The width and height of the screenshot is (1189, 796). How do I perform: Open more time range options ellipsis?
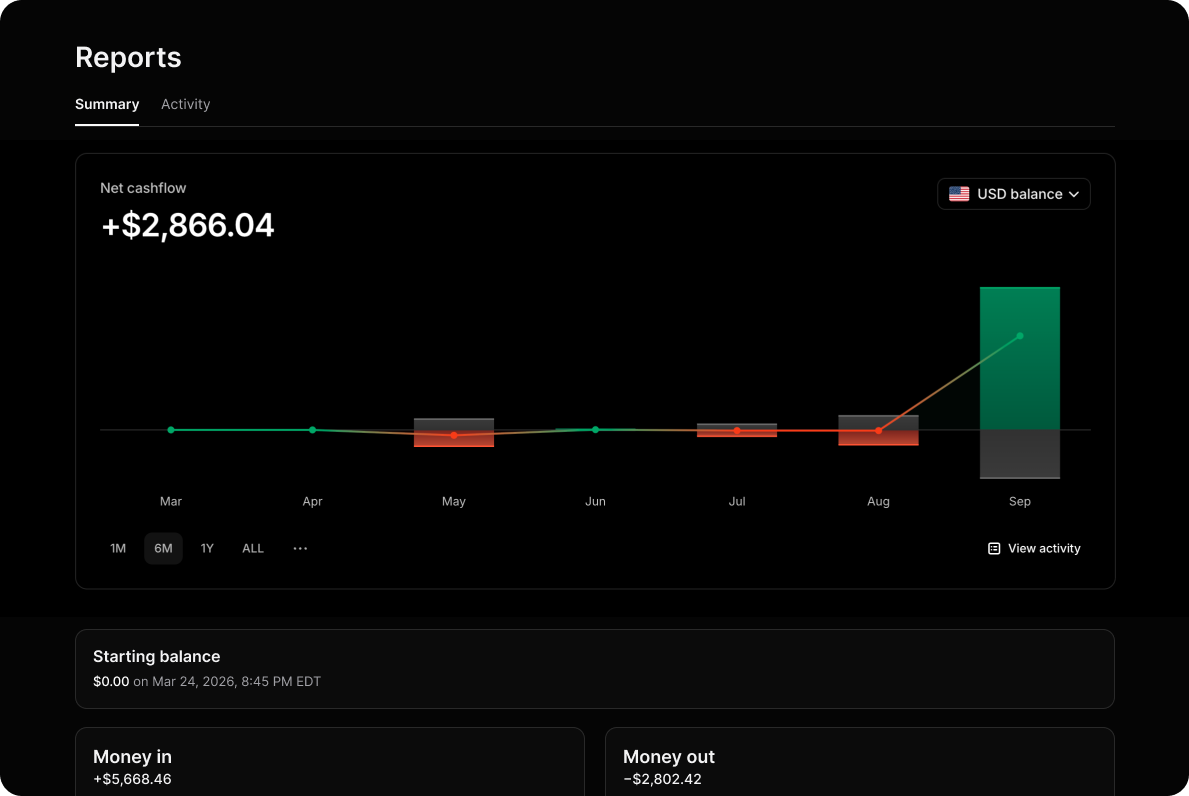[300, 548]
